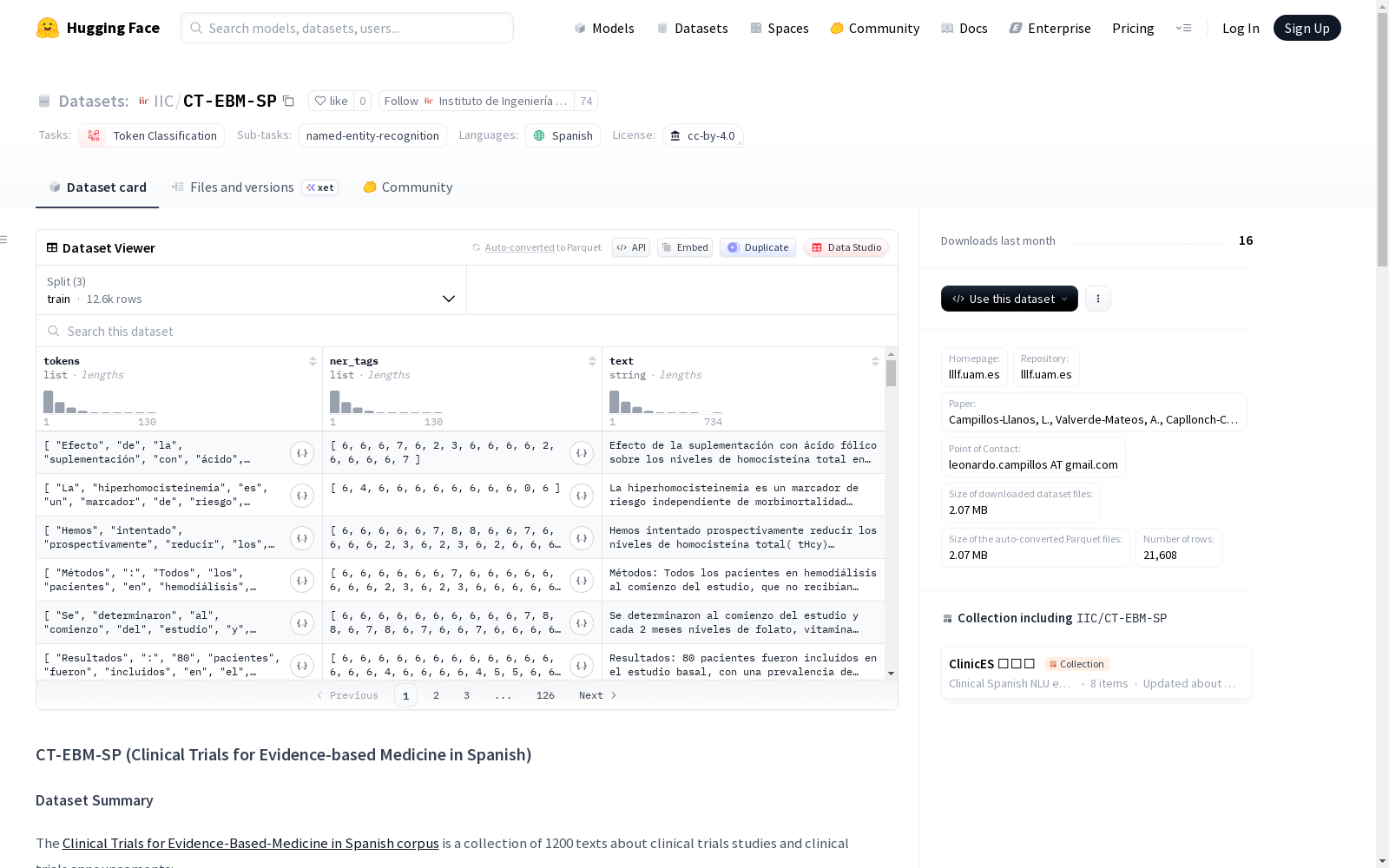Click the API button
Image resolution: width=1389 pixels, height=868 pixels.
[631, 247]
